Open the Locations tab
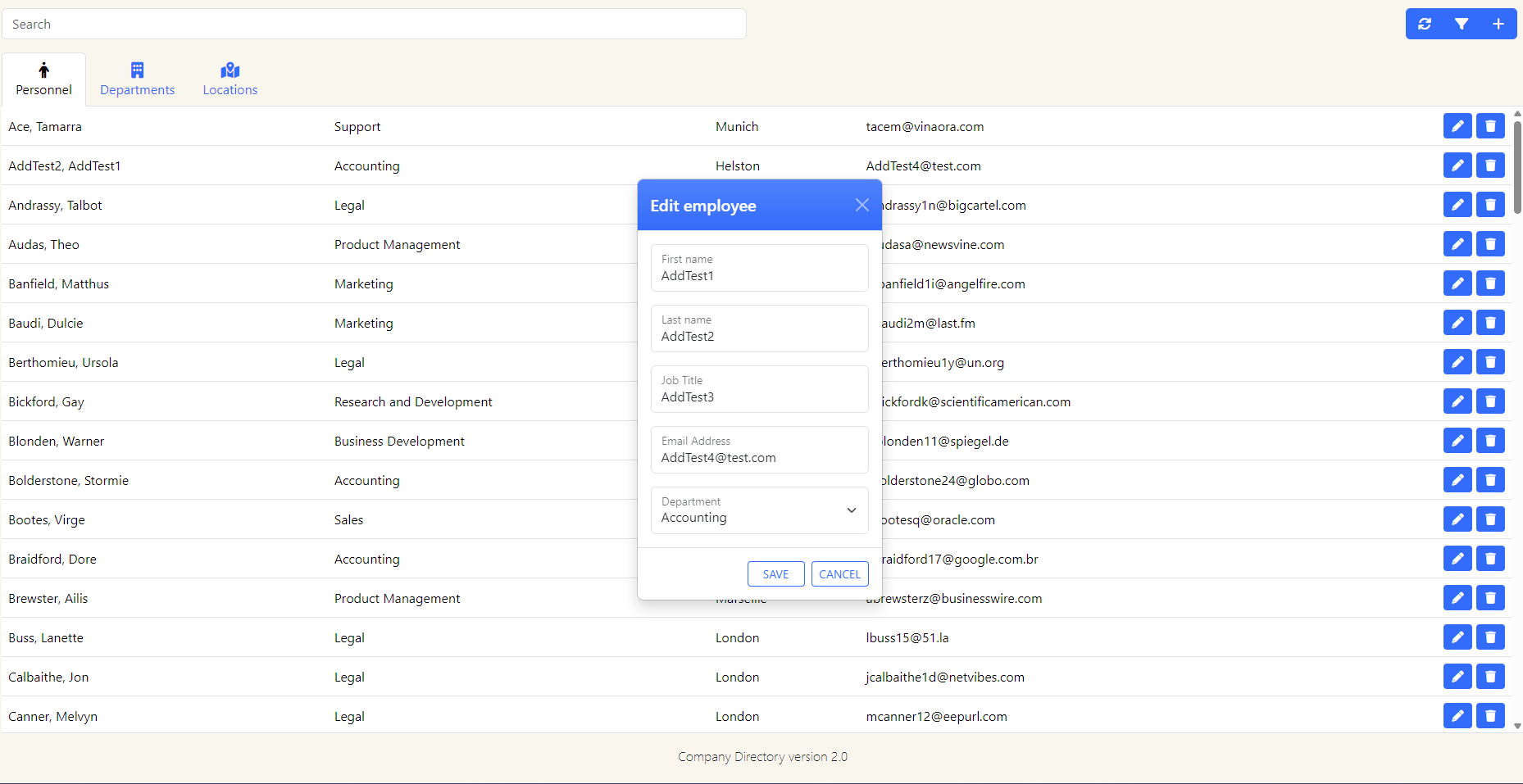 pyautogui.click(x=230, y=79)
